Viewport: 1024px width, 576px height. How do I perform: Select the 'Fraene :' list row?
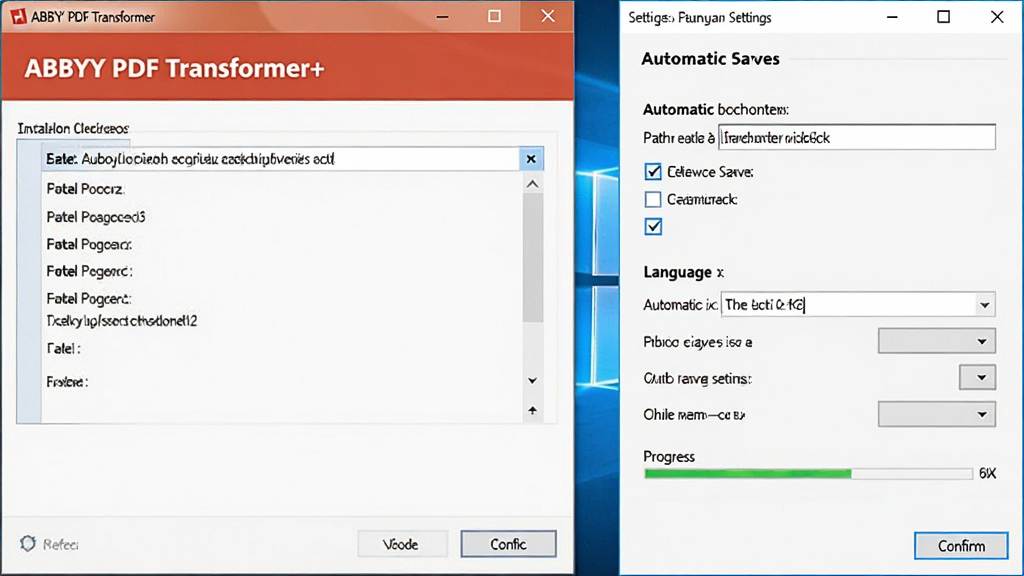tap(282, 381)
